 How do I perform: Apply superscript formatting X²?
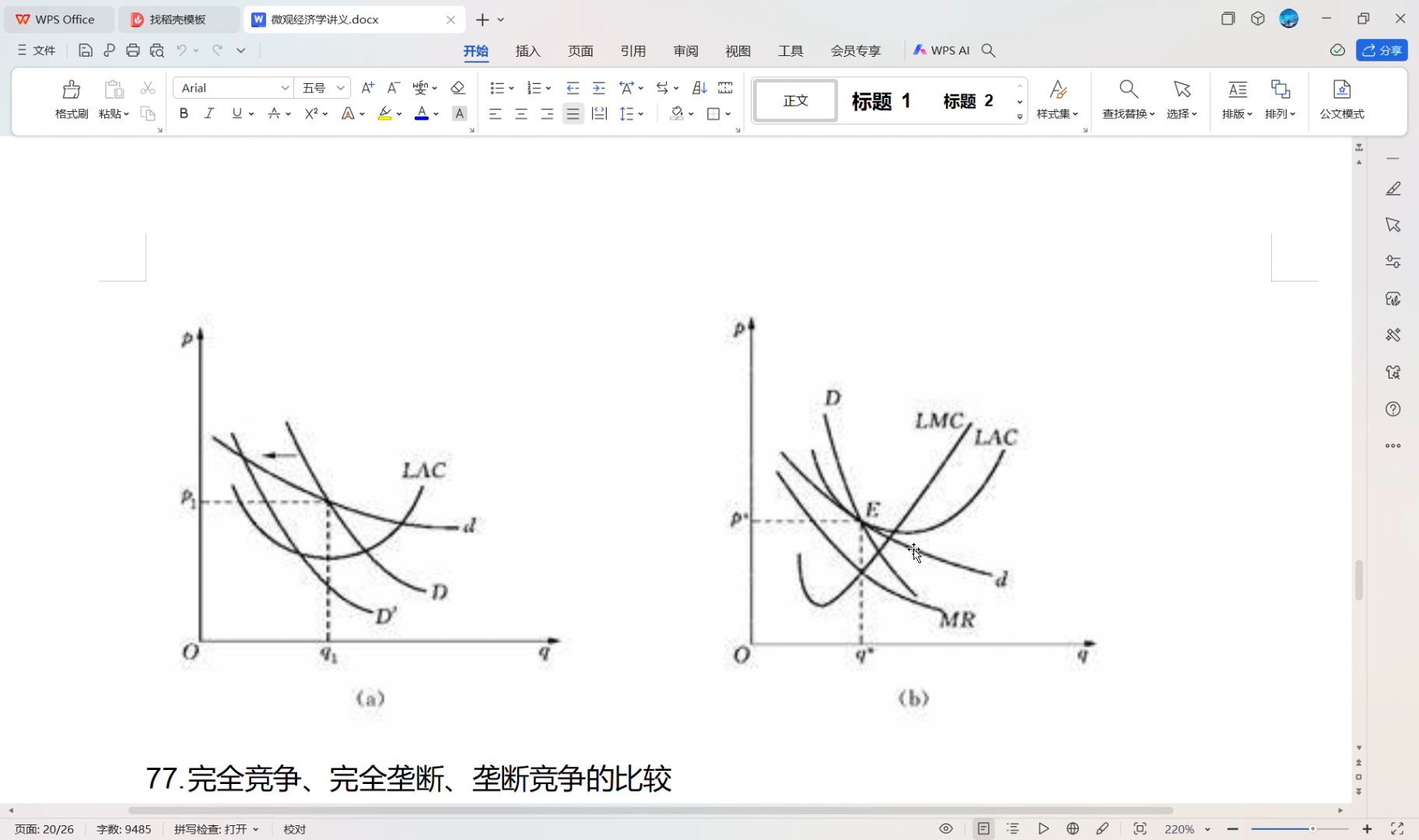pos(310,114)
